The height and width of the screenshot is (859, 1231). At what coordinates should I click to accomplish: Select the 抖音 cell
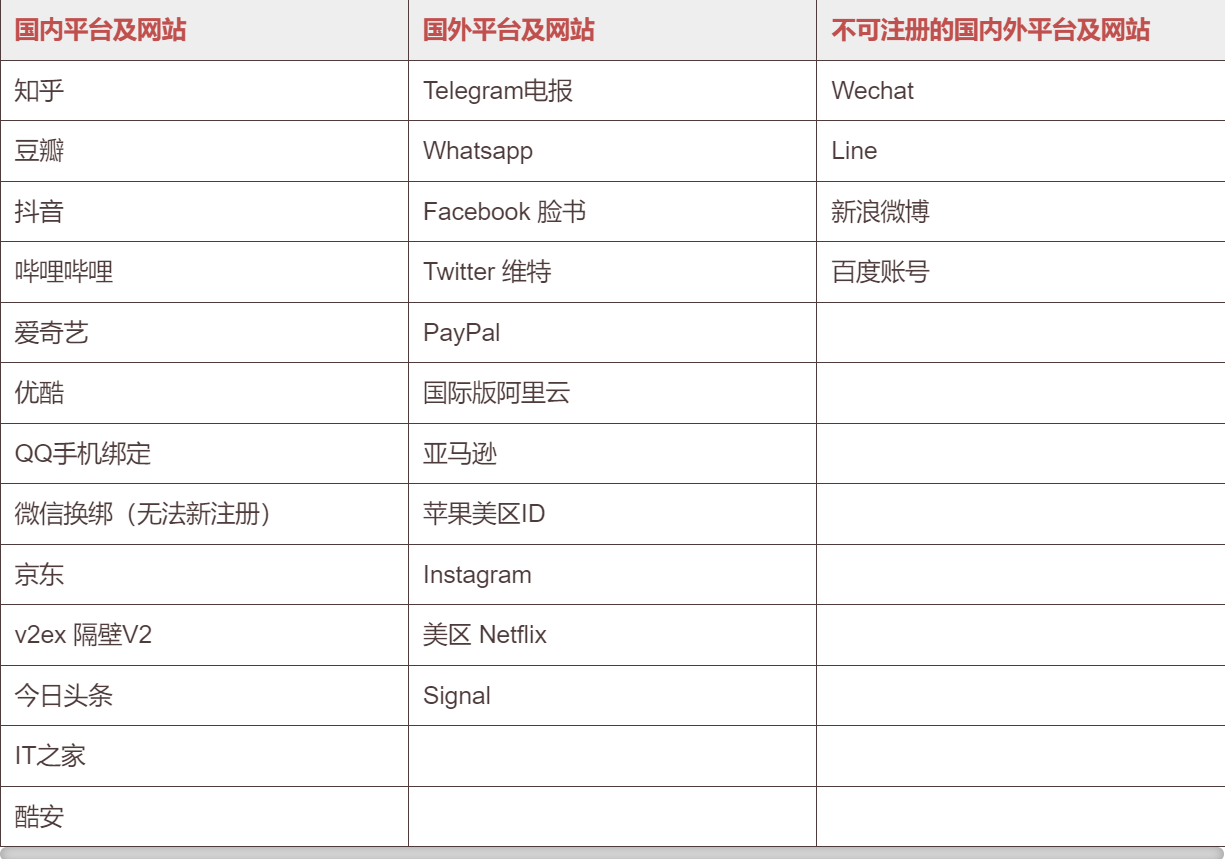point(204,212)
